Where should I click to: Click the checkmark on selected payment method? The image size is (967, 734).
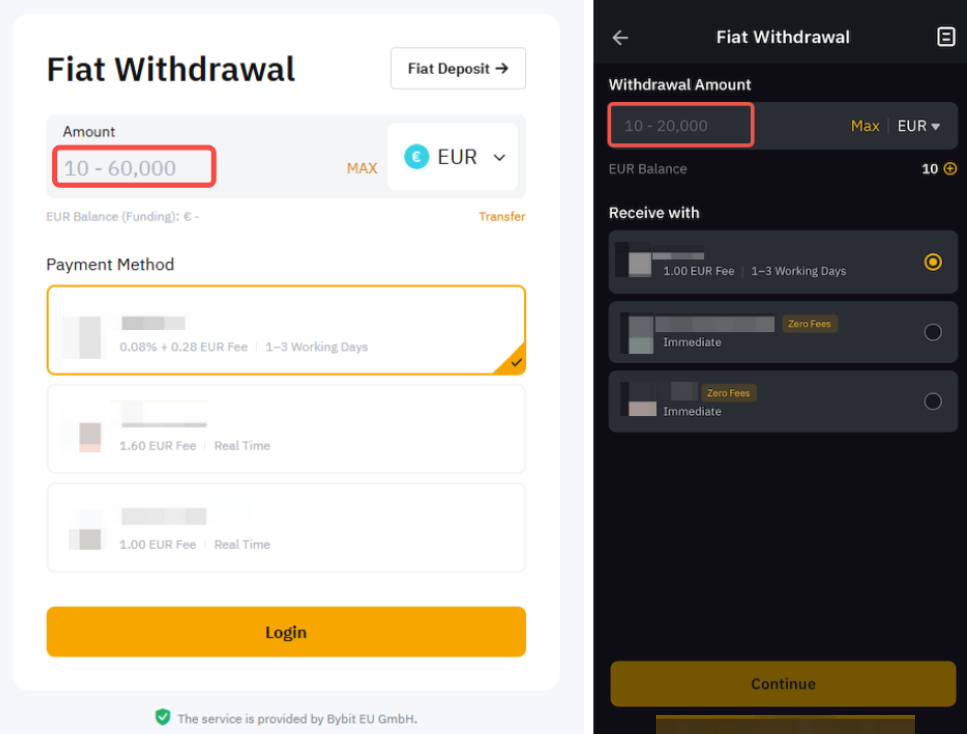pos(516,363)
